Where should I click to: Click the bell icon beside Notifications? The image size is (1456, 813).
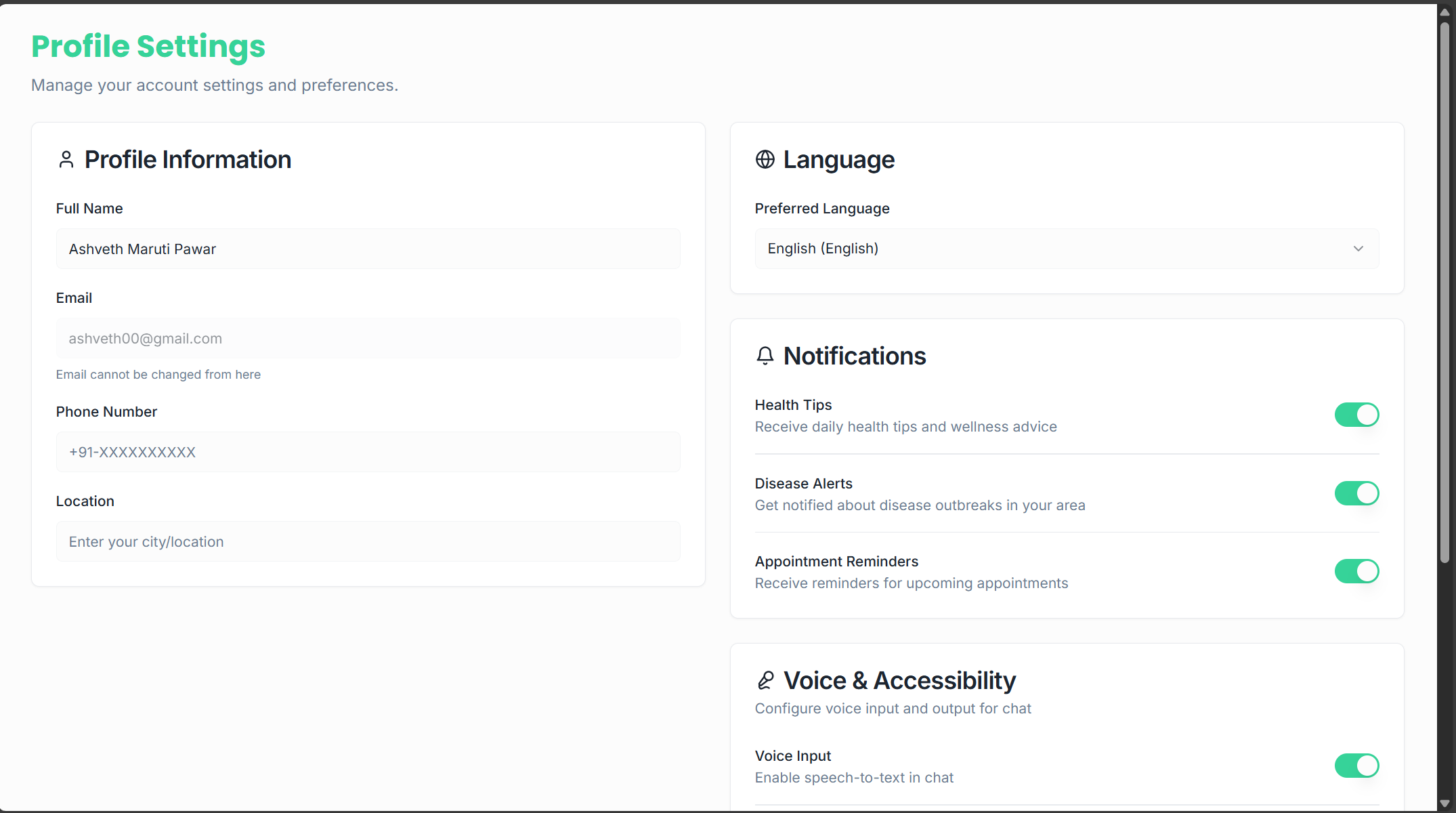point(765,356)
